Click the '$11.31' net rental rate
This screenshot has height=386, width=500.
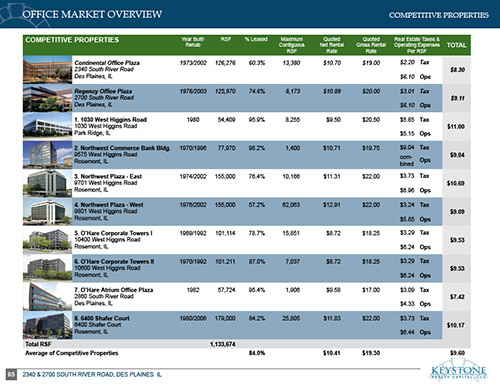pos(332,176)
